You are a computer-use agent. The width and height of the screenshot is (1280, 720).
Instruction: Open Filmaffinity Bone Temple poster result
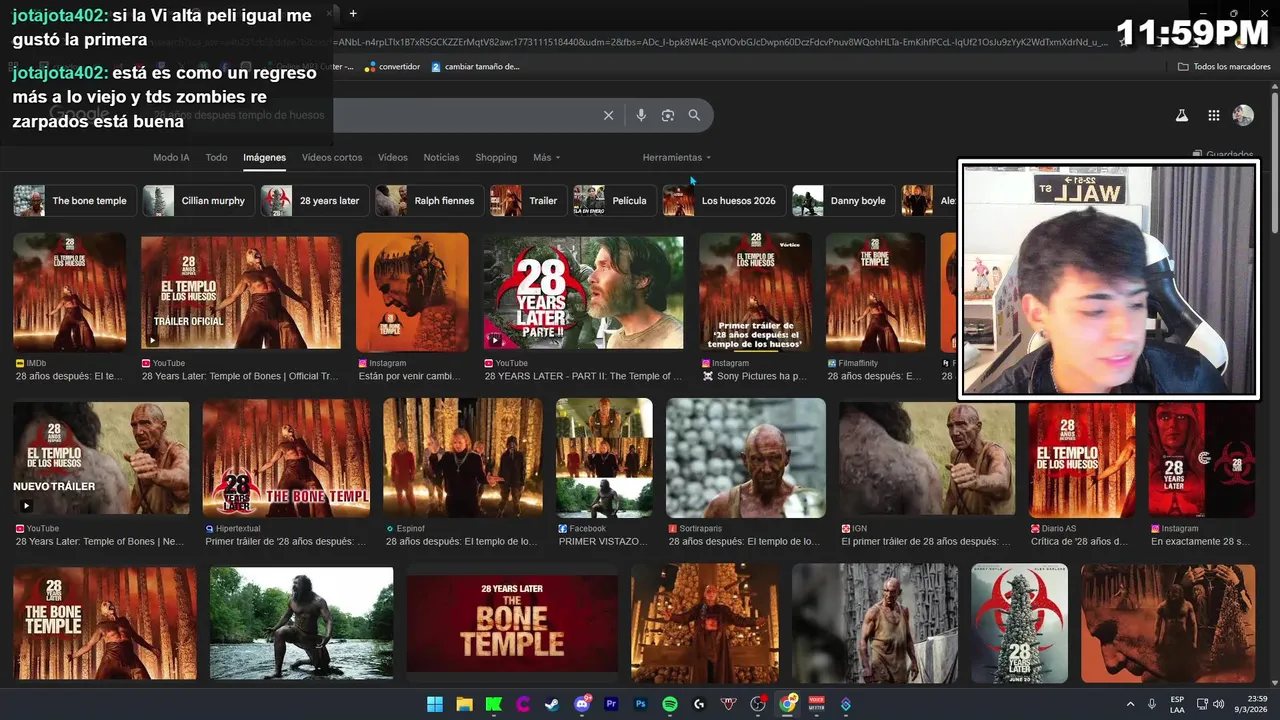coord(876,292)
